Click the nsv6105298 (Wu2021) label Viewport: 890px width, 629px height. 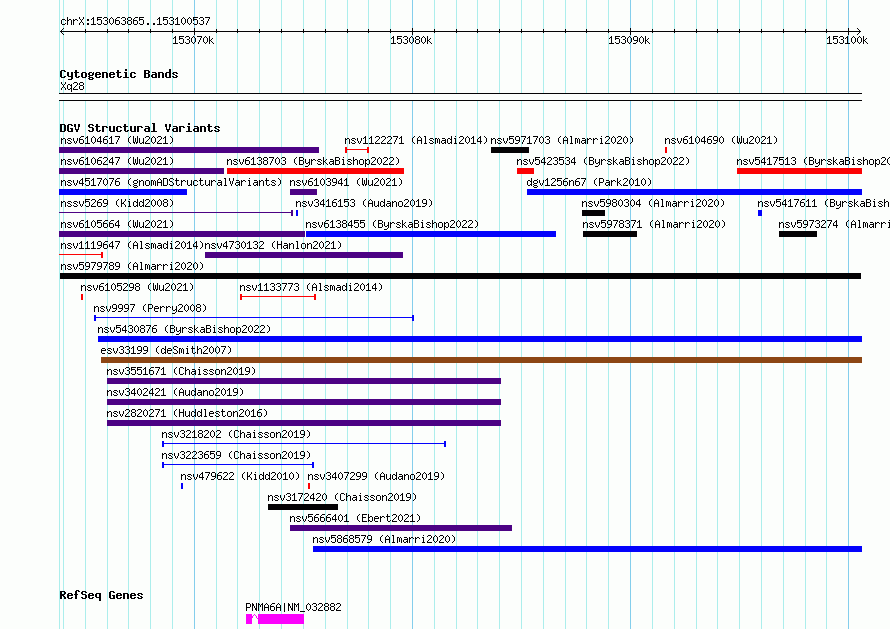pyautogui.click(x=137, y=287)
